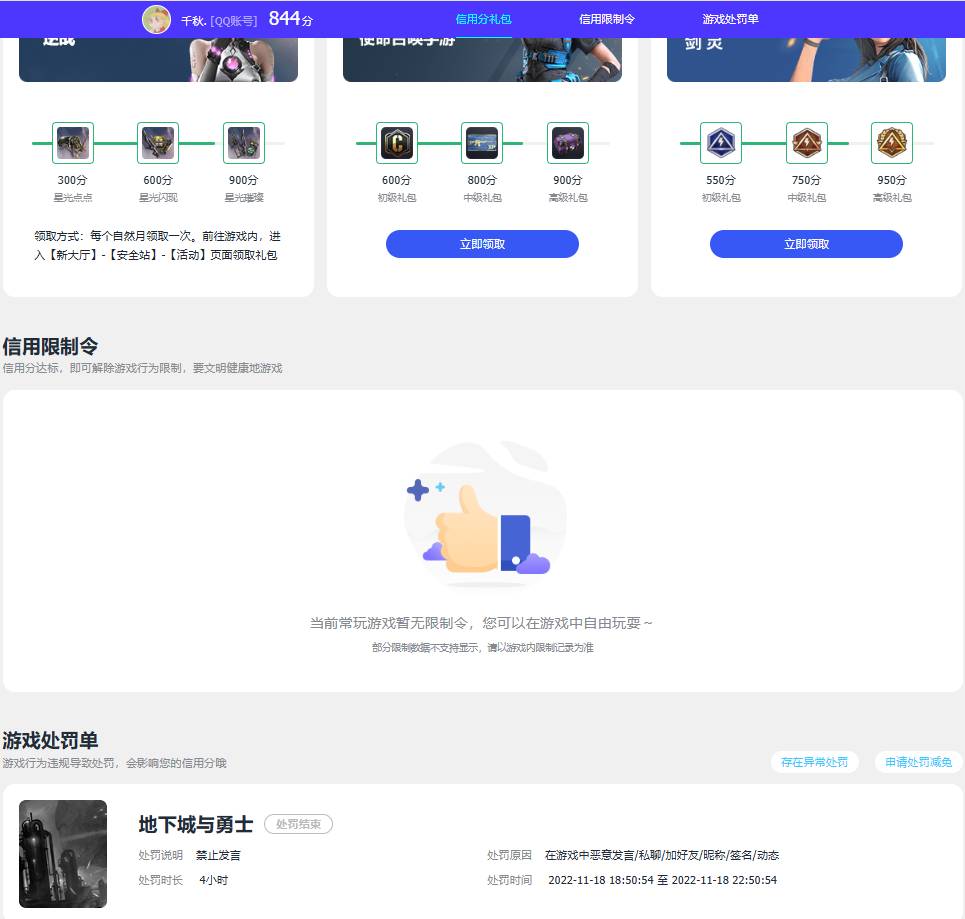Select the 使命召唤 600分 初级礼包 icon
Viewport: 965px width, 919px height.
396,142
